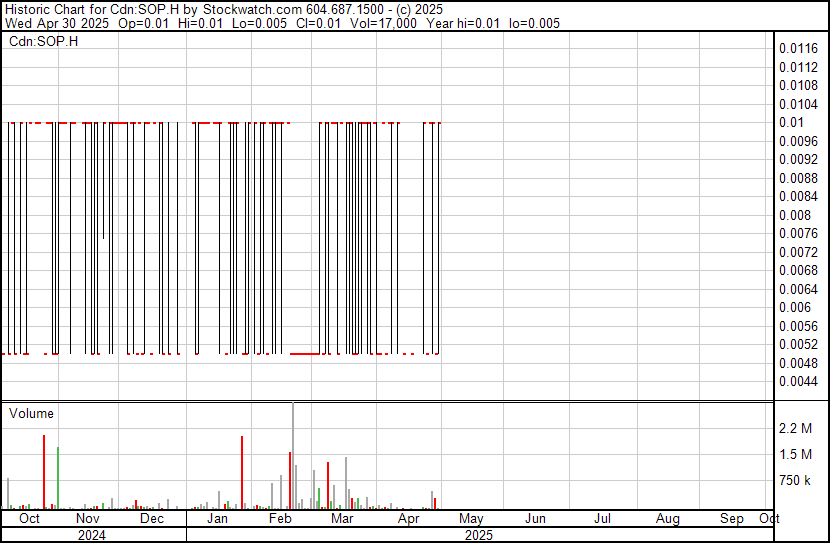Click the 'May' month label
Screen dimensions: 830x543
(x=471, y=518)
